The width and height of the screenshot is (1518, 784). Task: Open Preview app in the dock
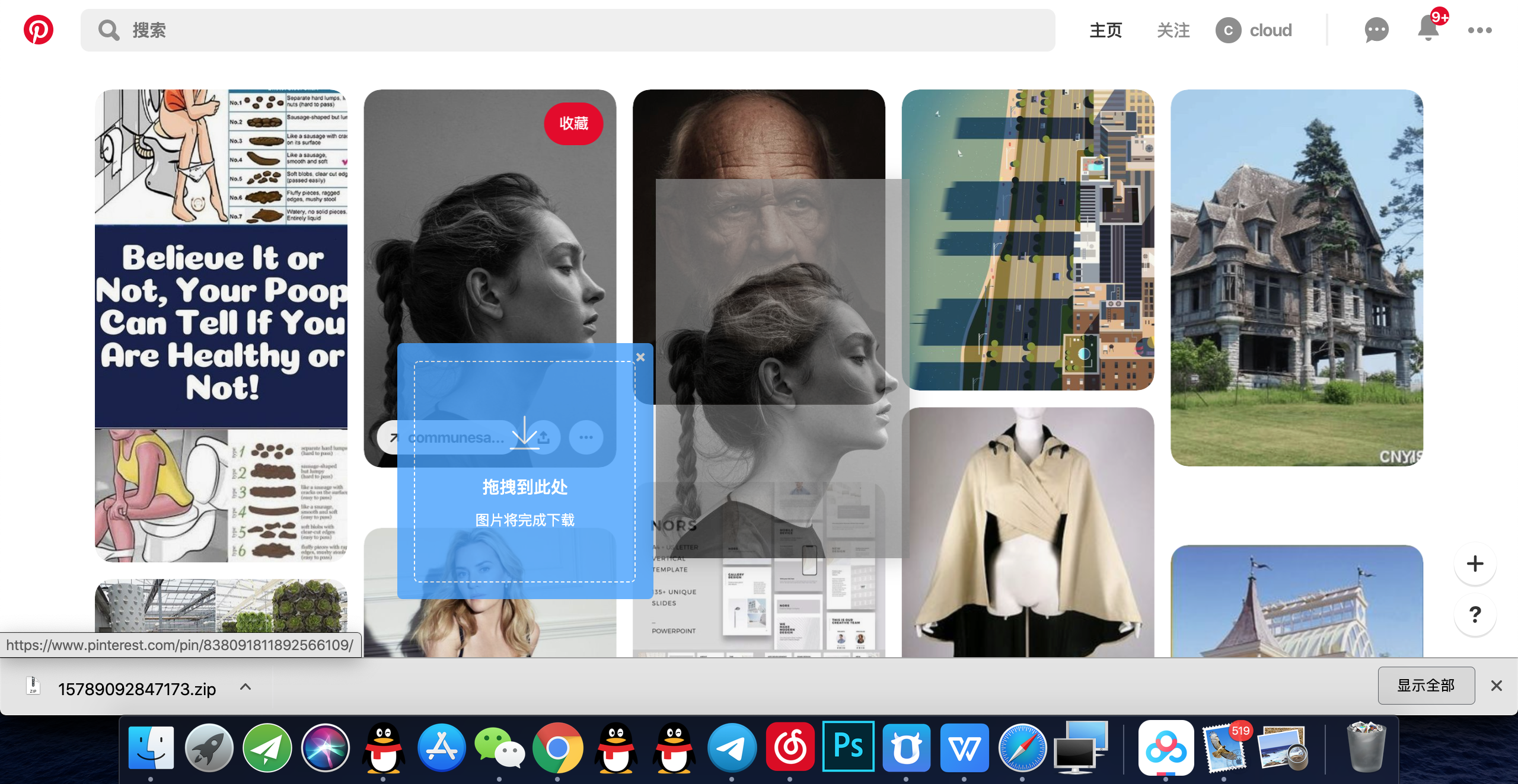coord(1283,748)
